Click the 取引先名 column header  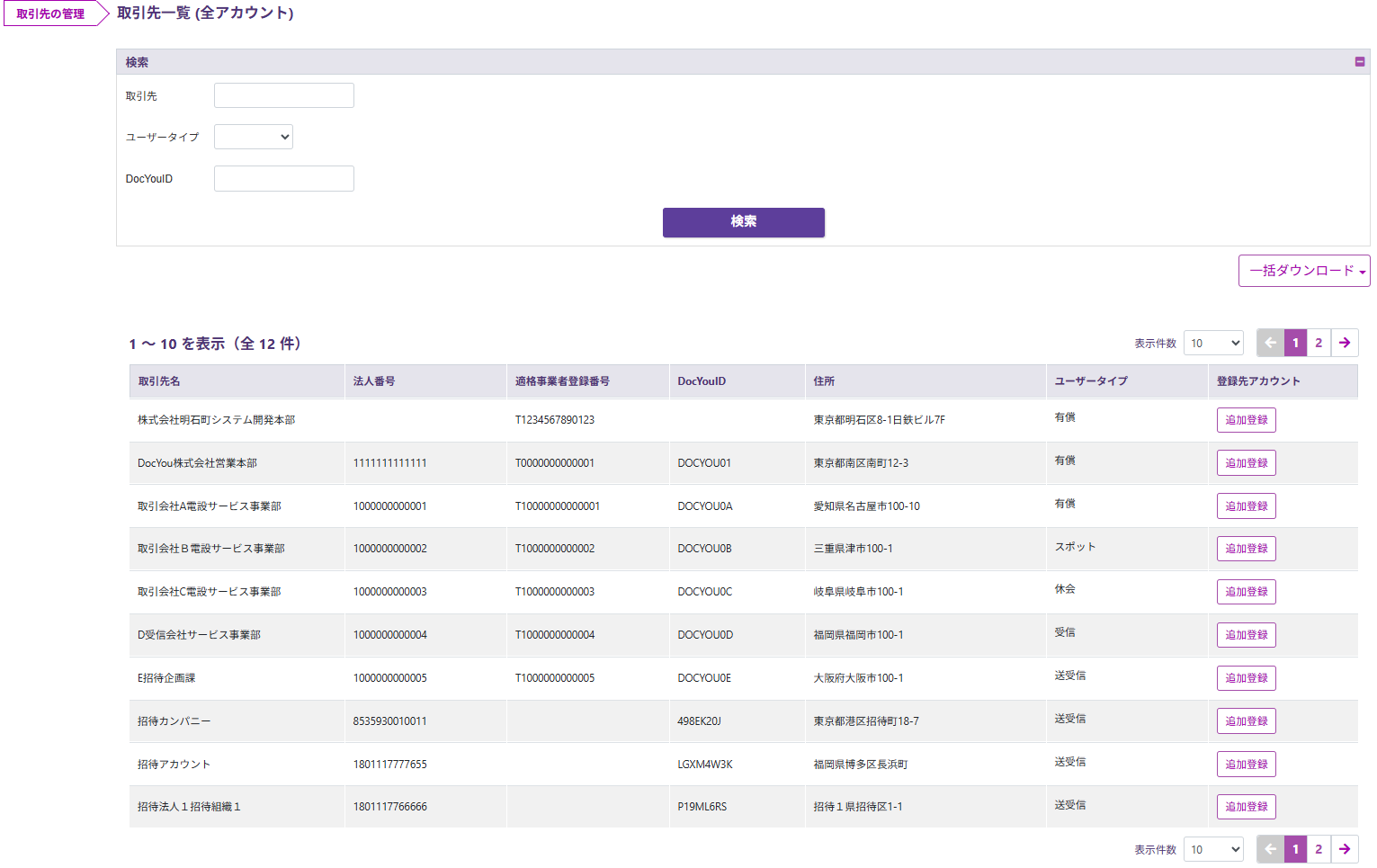tap(159, 381)
